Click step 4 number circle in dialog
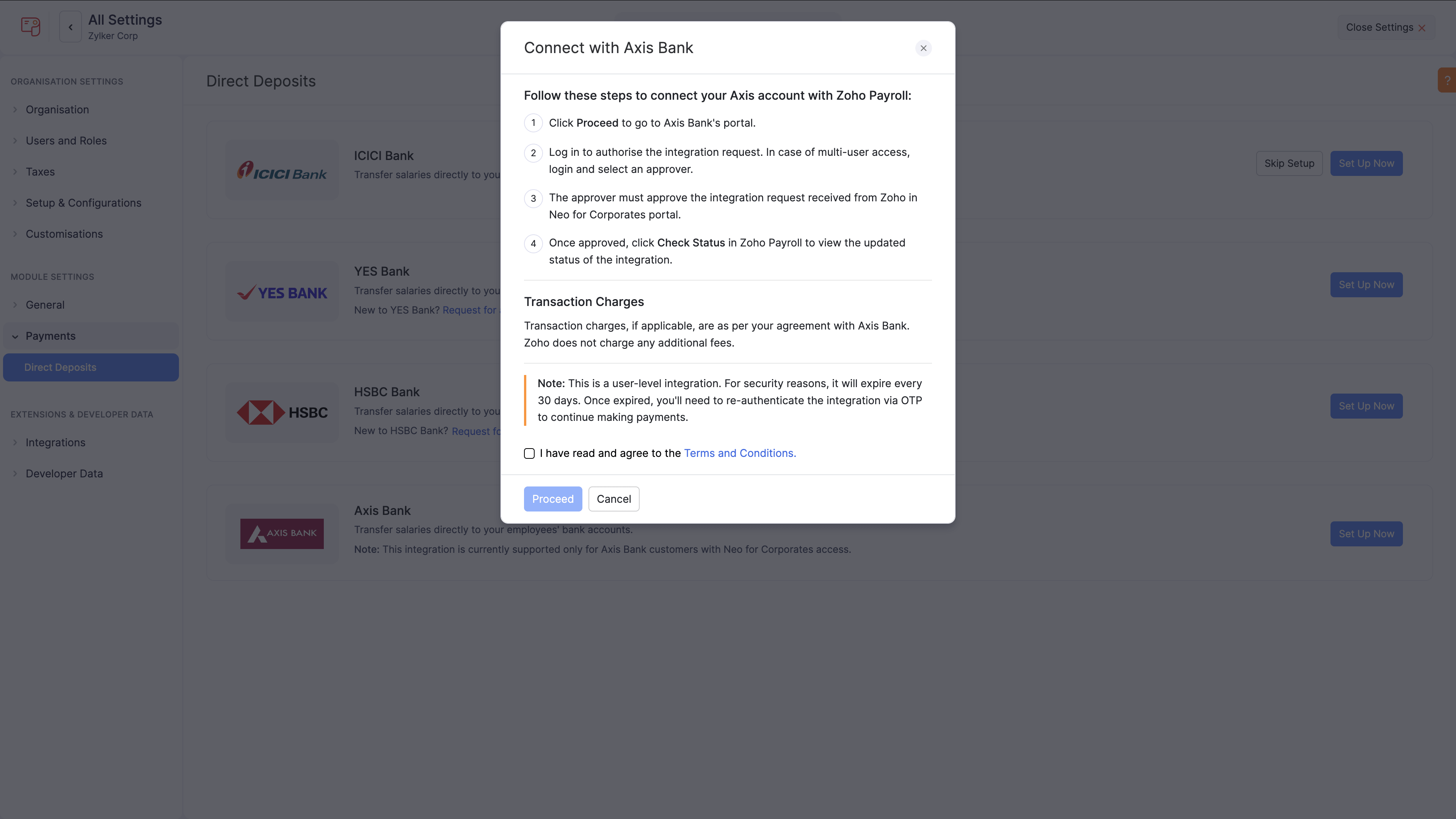 pos(533,243)
